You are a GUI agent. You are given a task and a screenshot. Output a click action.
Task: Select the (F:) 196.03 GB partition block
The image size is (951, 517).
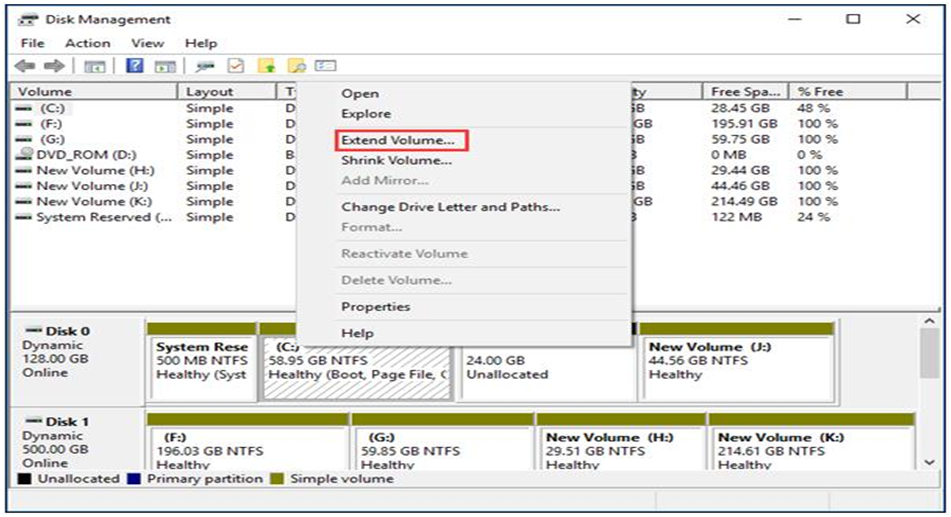pyautogui.click(x=248, y=442)
